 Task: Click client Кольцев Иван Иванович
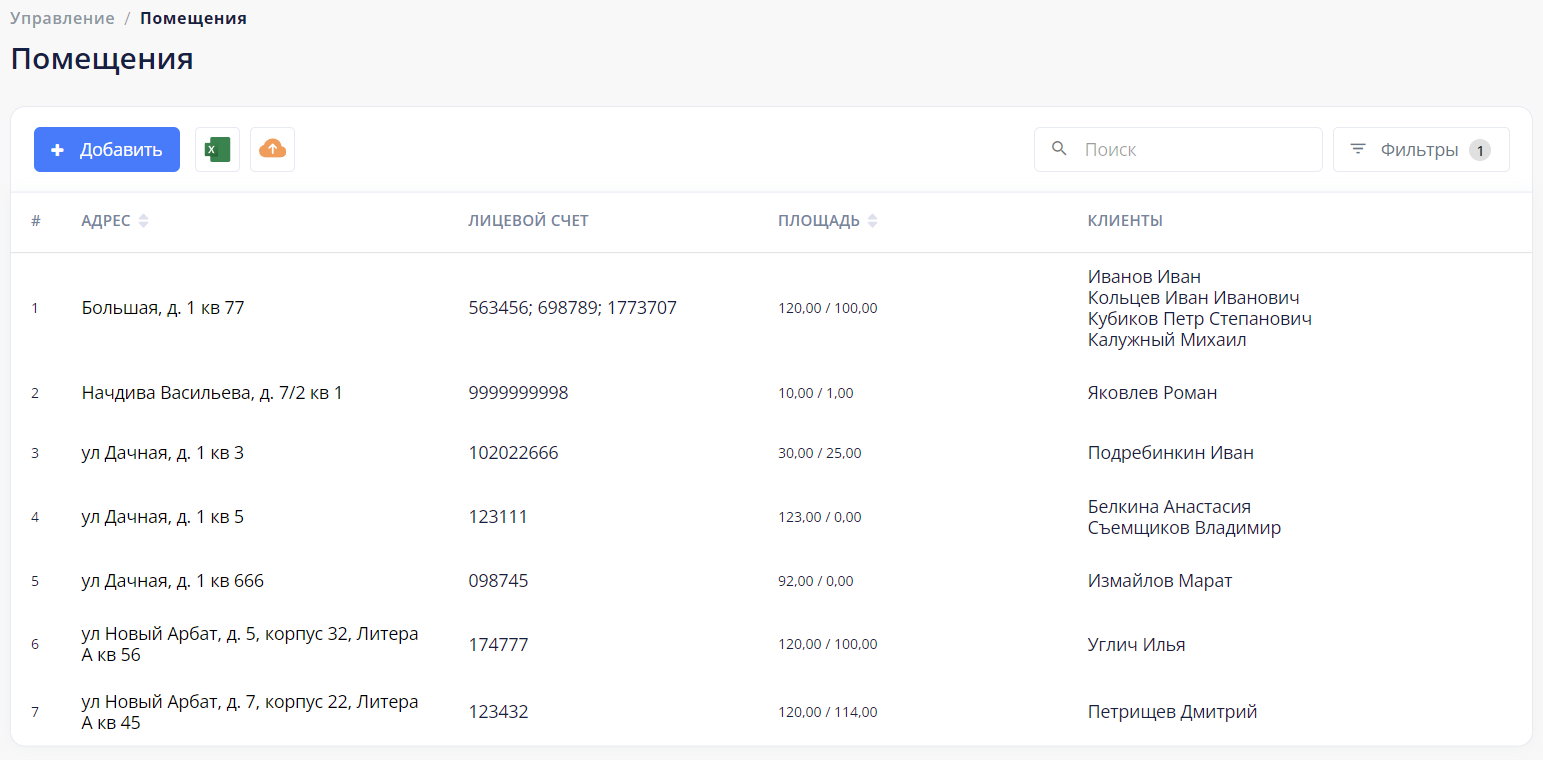pyautogui.click(x=1193, y=298)
